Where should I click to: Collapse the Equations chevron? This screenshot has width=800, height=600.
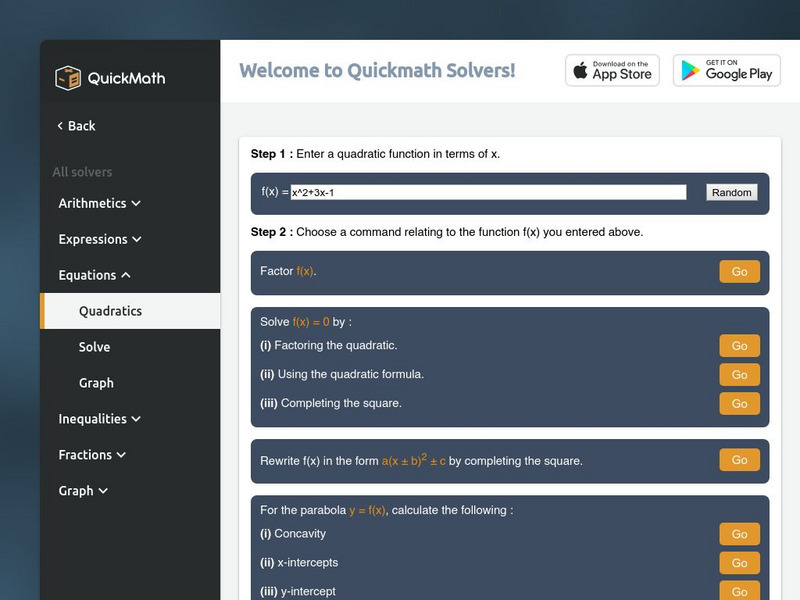[126, 275]
